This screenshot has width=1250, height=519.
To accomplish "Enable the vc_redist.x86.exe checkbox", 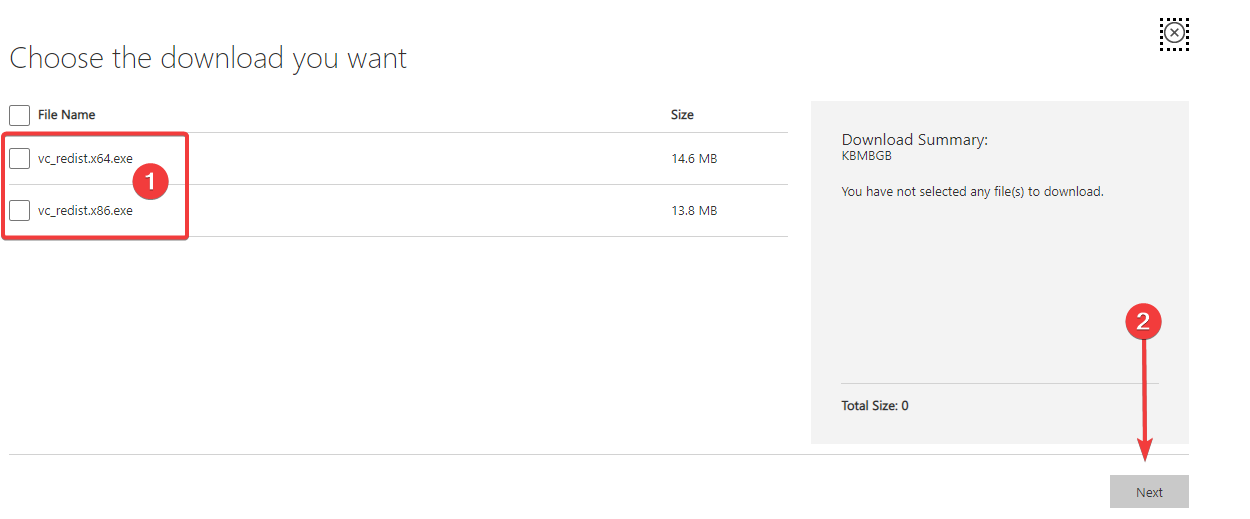I will click(19, 211).
